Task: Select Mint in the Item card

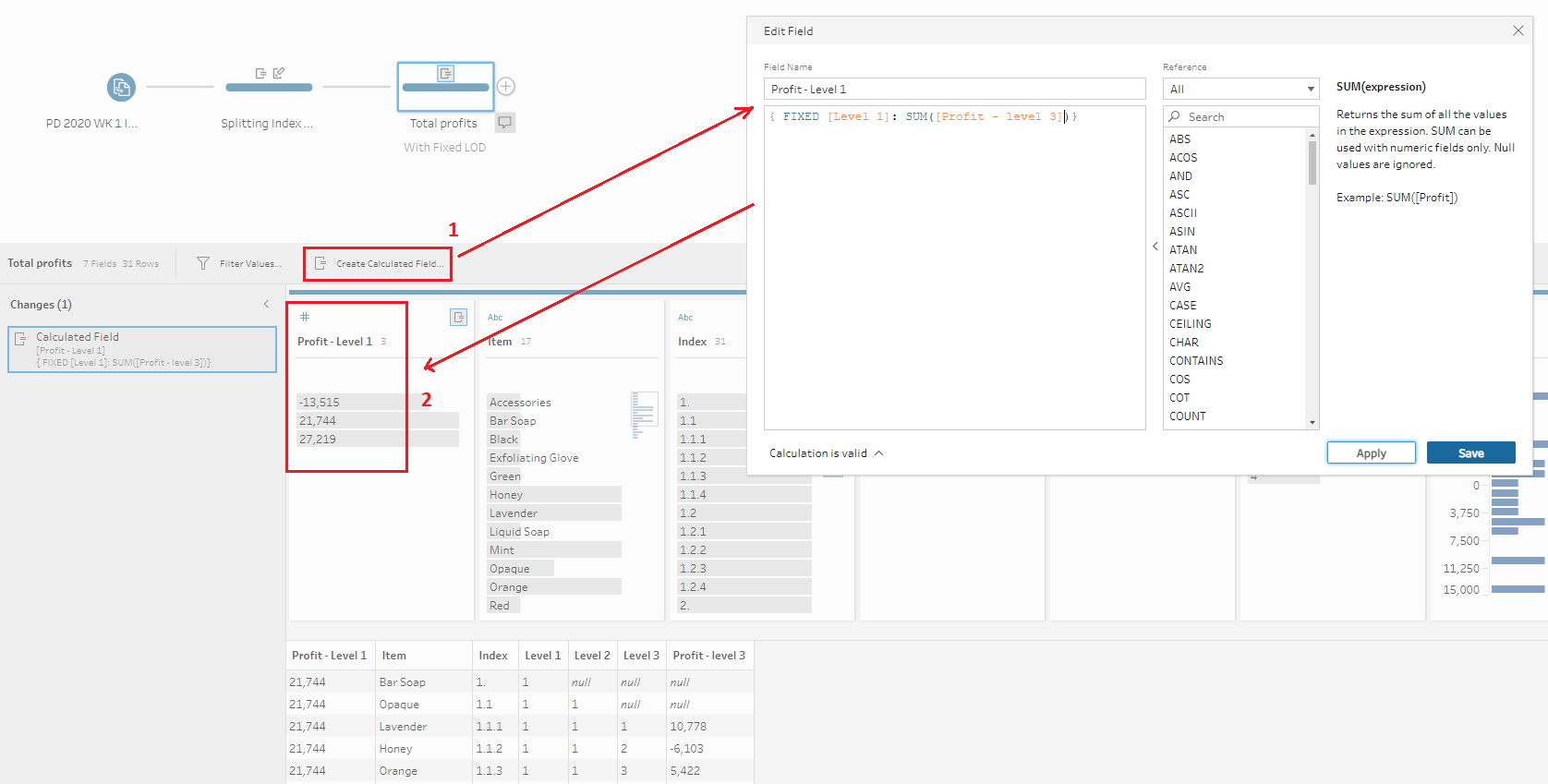Action: tap(554, 550)
